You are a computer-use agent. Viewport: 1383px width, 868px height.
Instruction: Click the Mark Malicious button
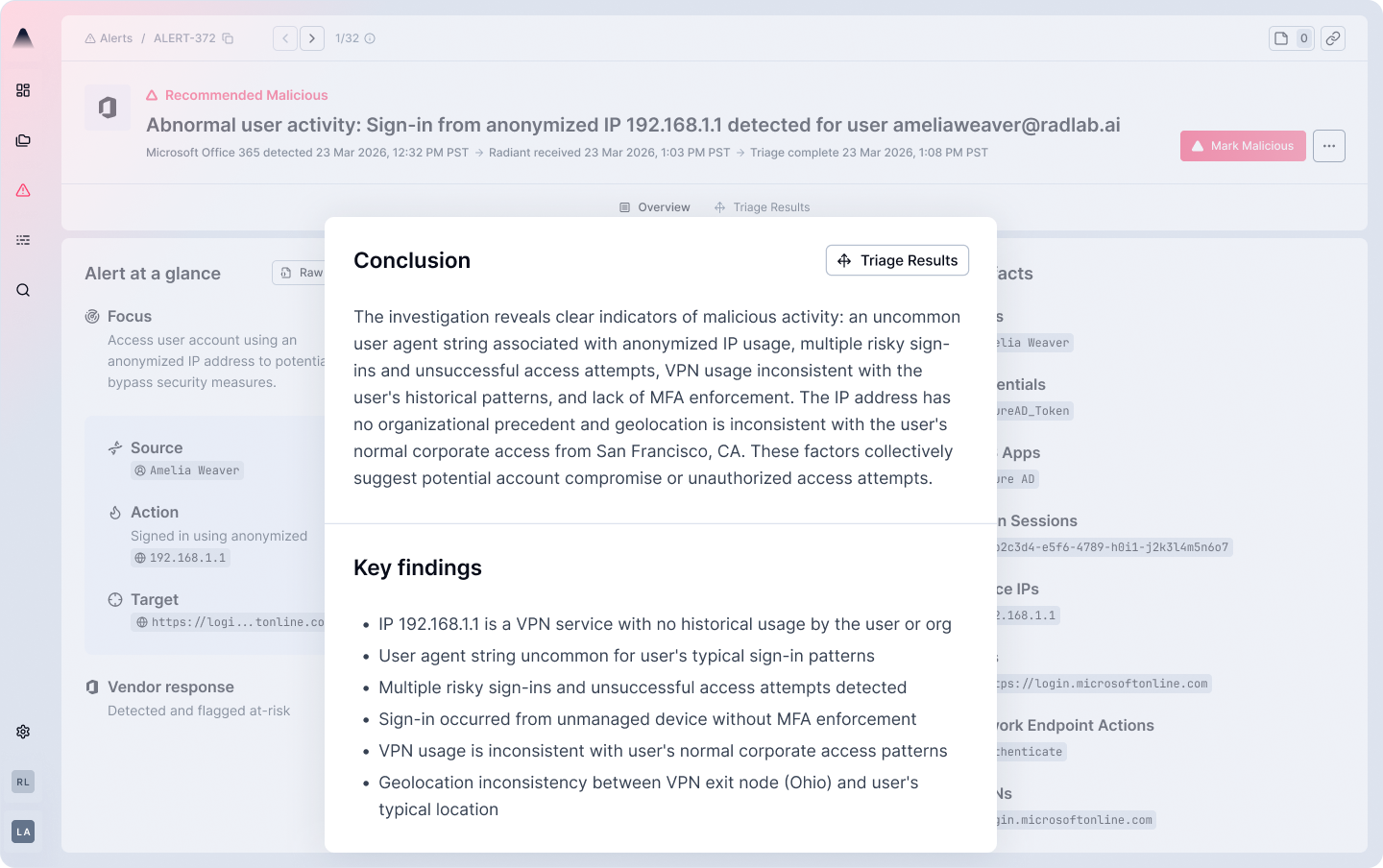(1242, 146)
